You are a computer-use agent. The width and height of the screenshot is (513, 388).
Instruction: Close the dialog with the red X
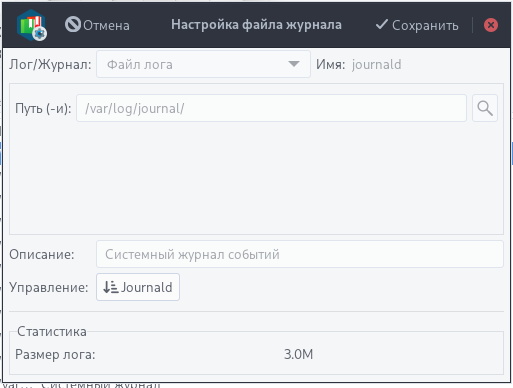pos(491,25)
